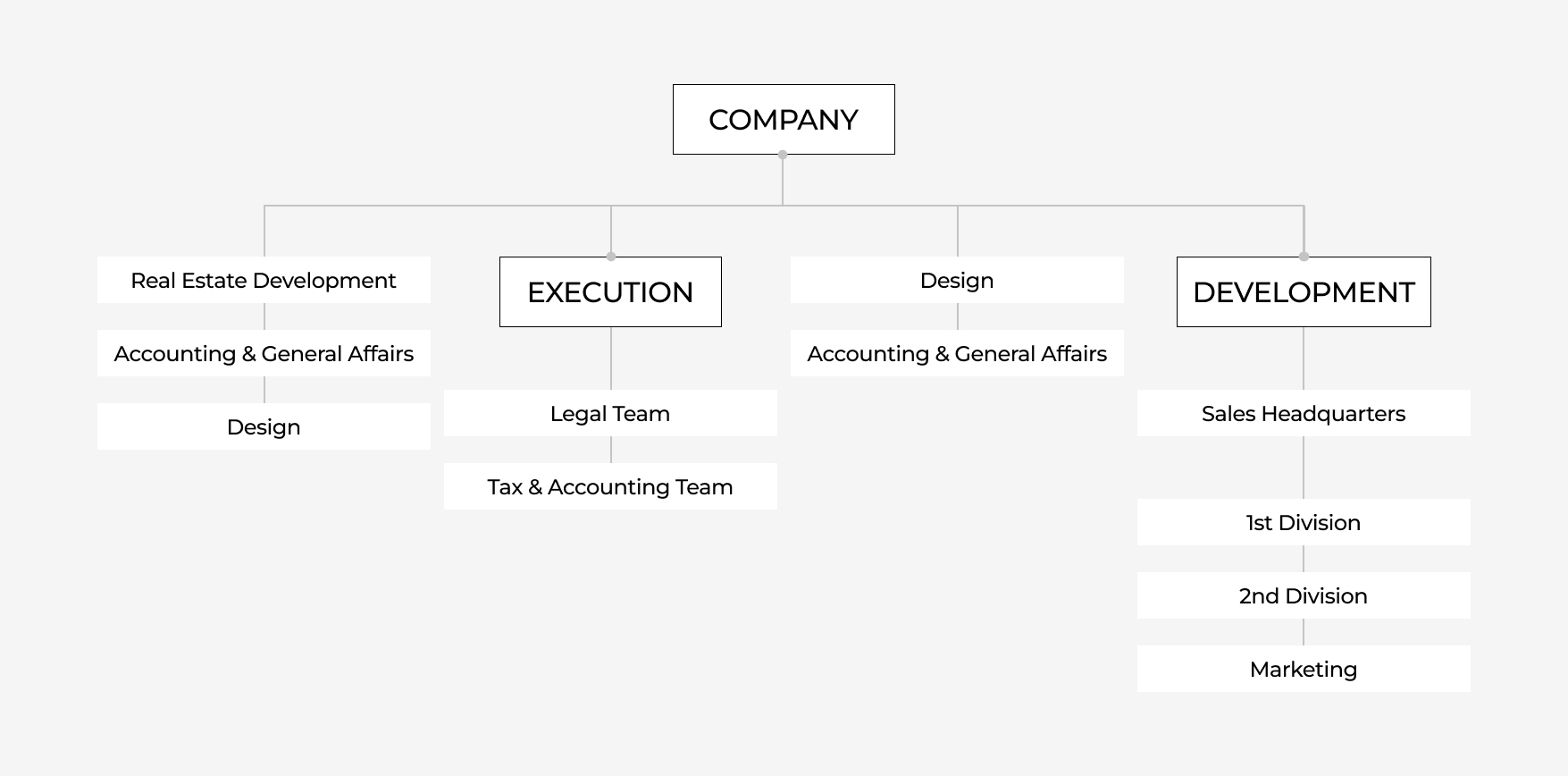The image size is (1568, 776).
Task: Click the connector dot beneath the COMPANY box
Action: click(x=783, y=155)
